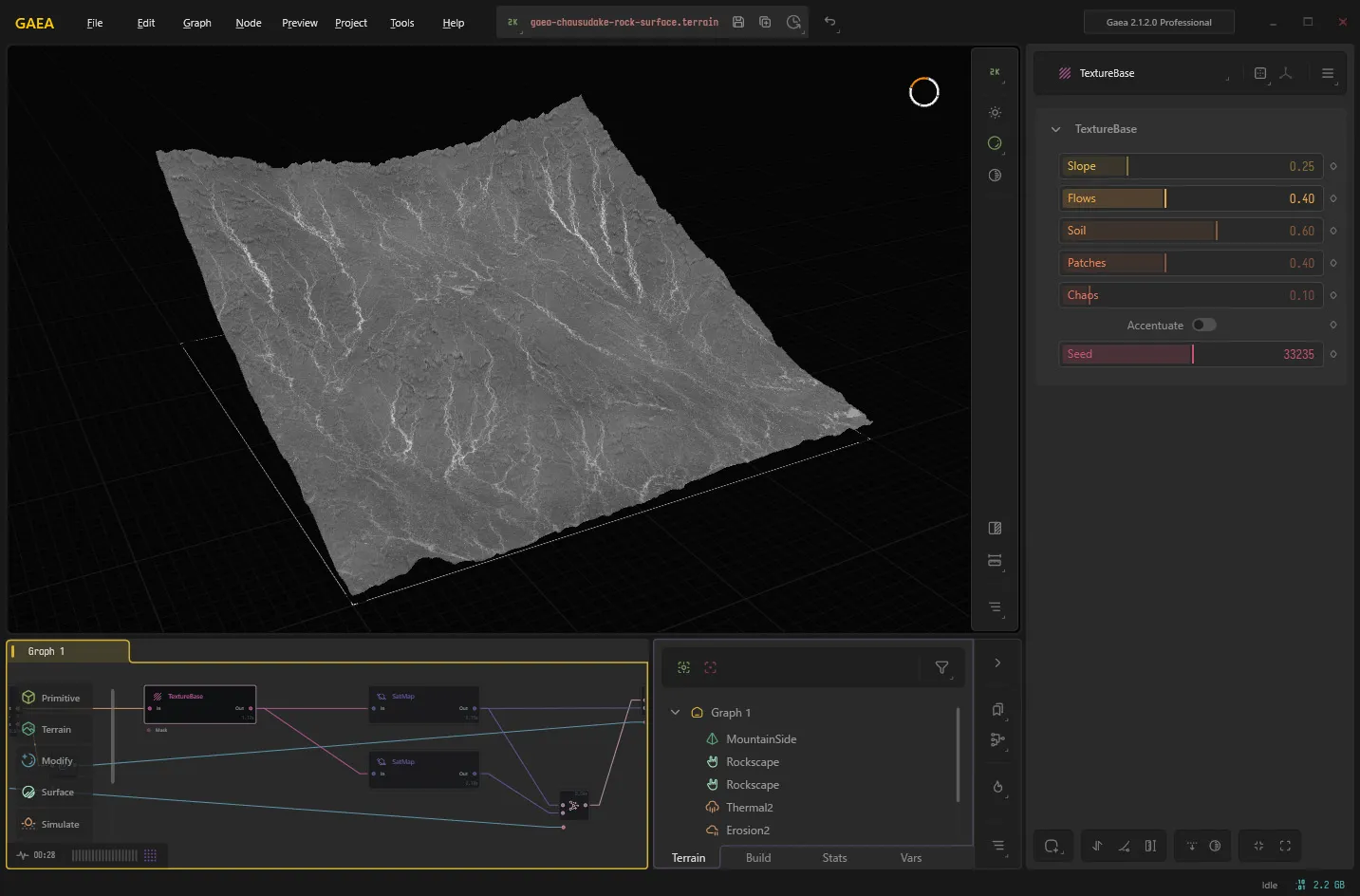Screen dimensions: 1360x896
Task: Toggle keyframe diamond next to Seed
Action: coord(1333,354)
